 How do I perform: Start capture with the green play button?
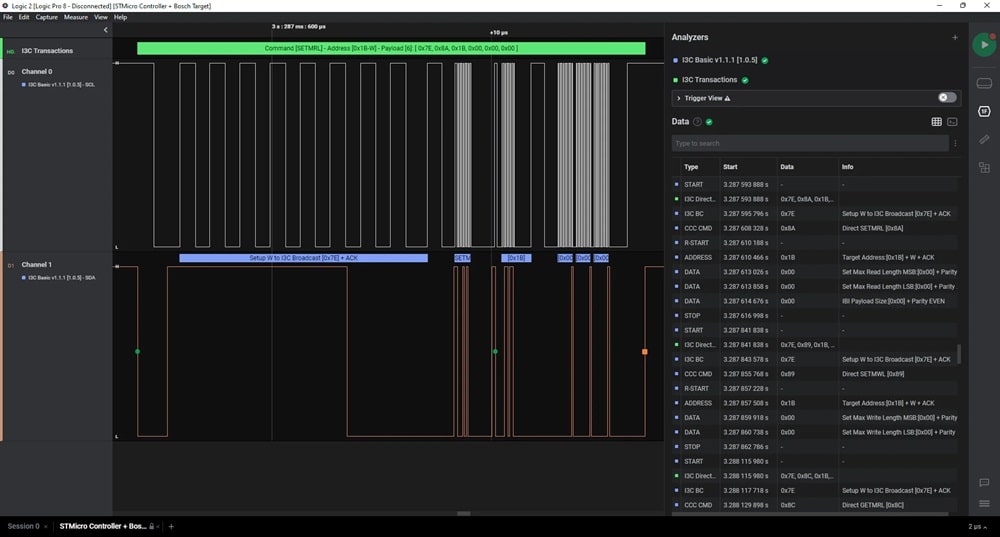pyautogui.click(x=984, y=45)
